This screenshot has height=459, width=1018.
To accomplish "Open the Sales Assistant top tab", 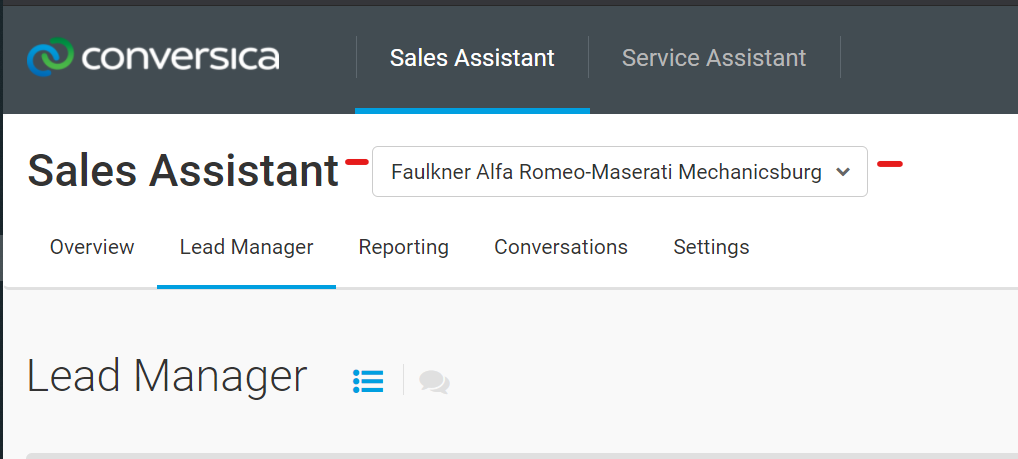I will tap(472, 58).
